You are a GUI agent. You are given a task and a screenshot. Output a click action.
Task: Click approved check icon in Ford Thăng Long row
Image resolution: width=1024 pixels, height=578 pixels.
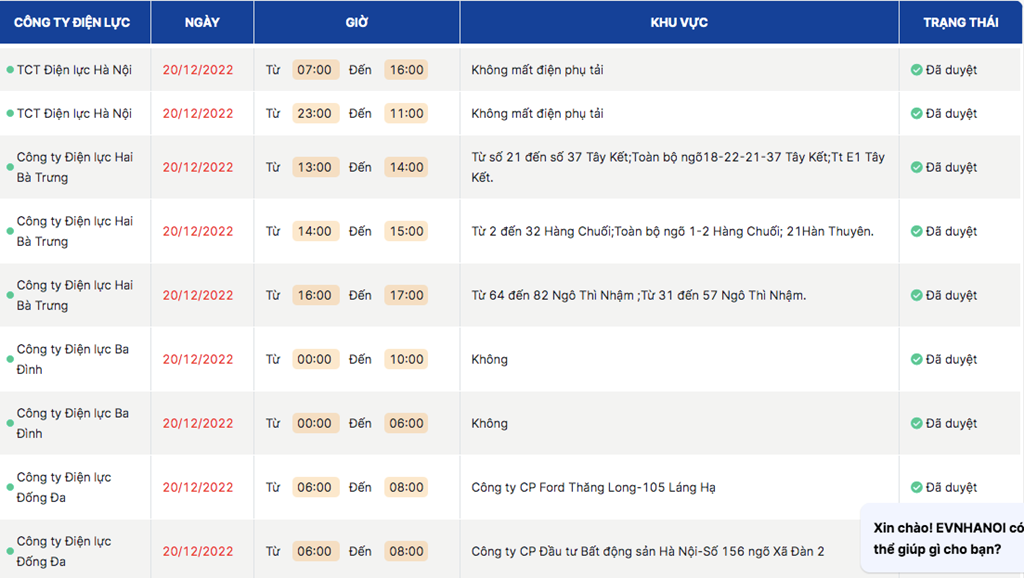tap(916, 487)
